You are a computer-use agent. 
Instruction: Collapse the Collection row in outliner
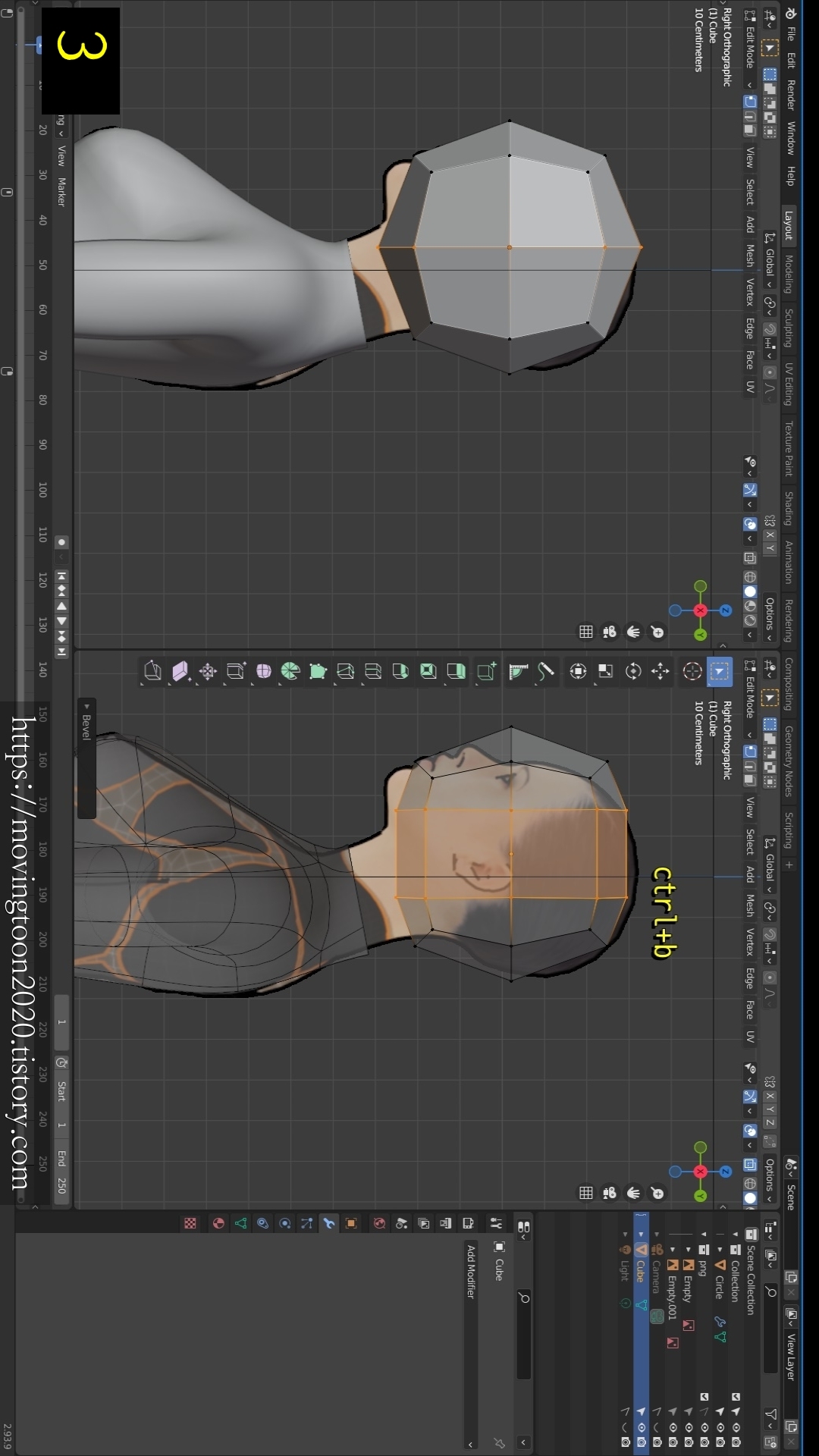click(x=736, y=1235)
